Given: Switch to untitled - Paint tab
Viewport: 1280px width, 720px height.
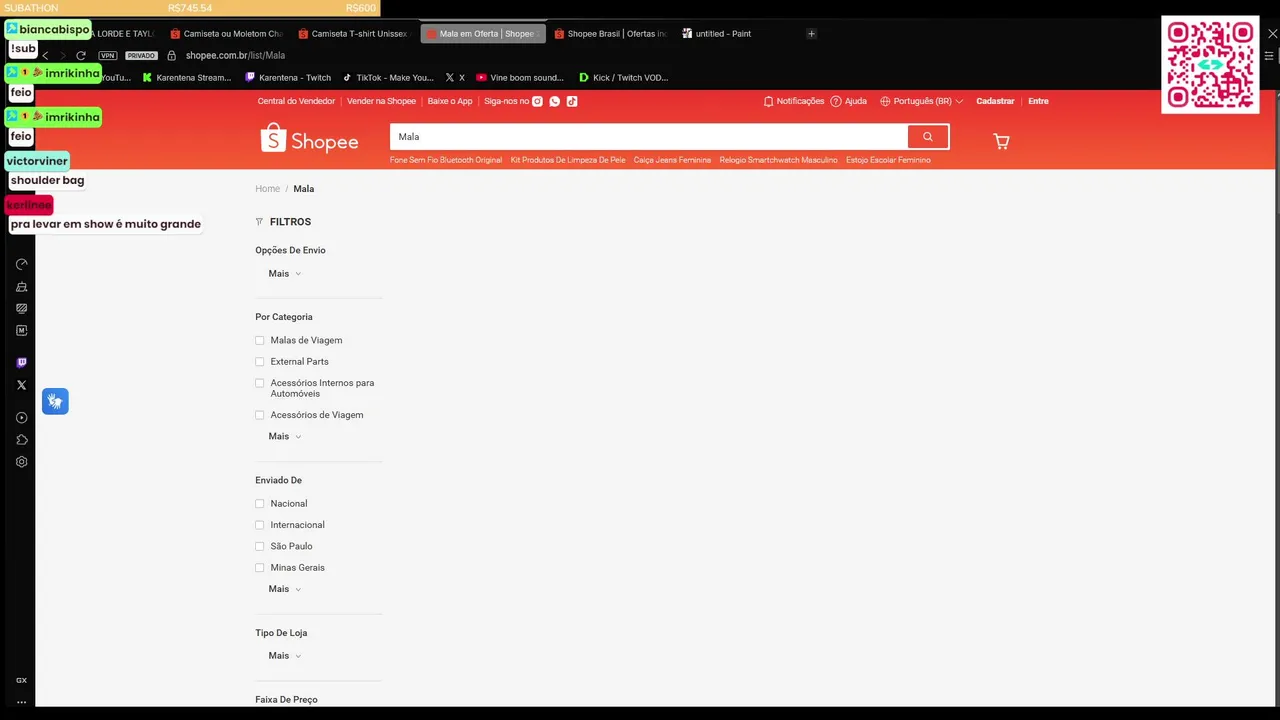Looking at the screenshot, I should point(716,34).
